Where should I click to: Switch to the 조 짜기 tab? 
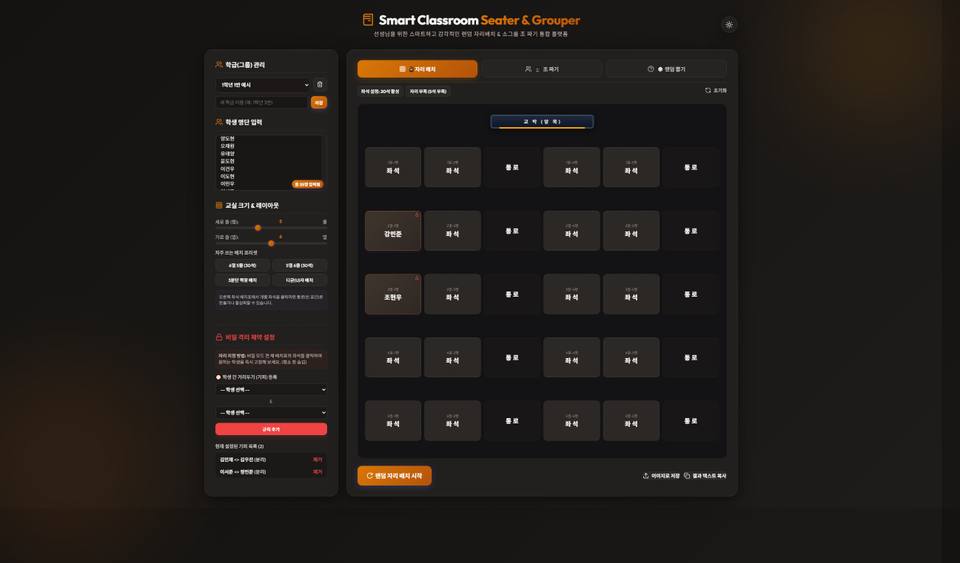[542, 69]
